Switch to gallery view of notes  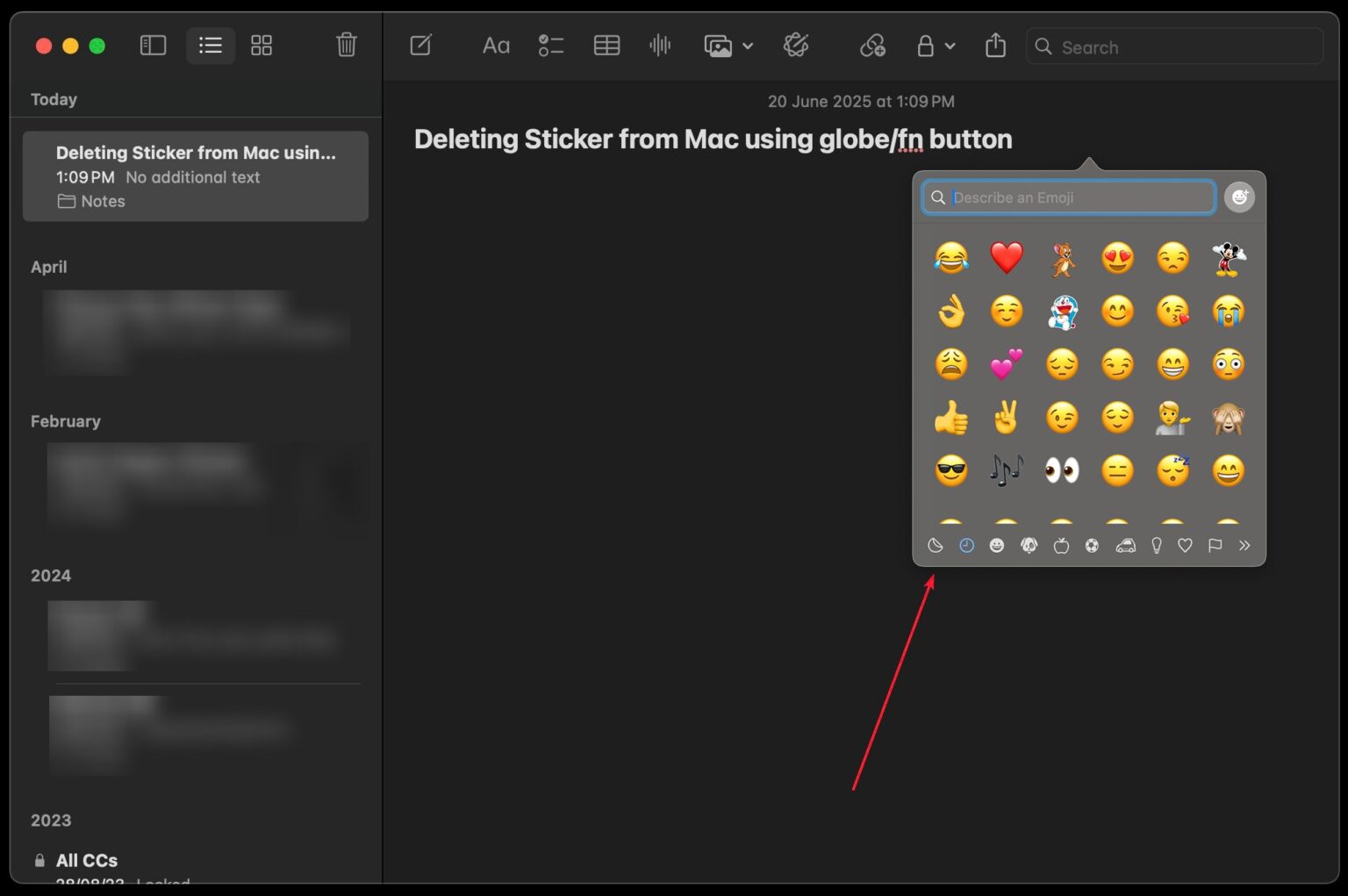pos(262,46)
